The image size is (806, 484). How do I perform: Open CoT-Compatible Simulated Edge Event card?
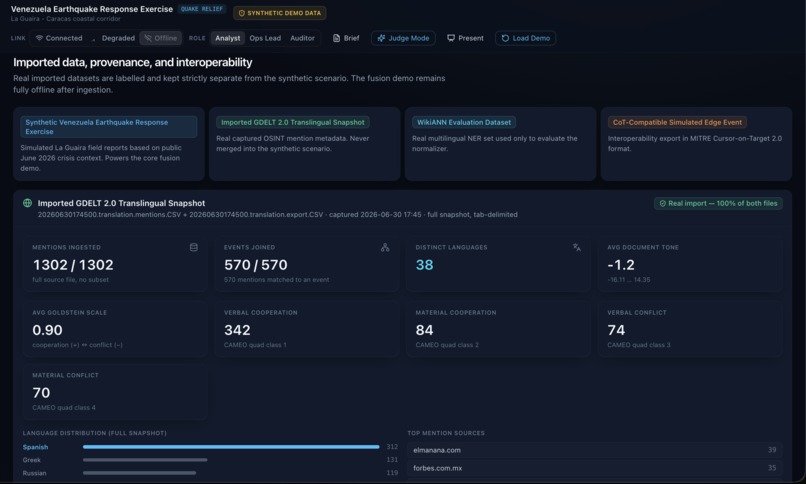[696, 144]
